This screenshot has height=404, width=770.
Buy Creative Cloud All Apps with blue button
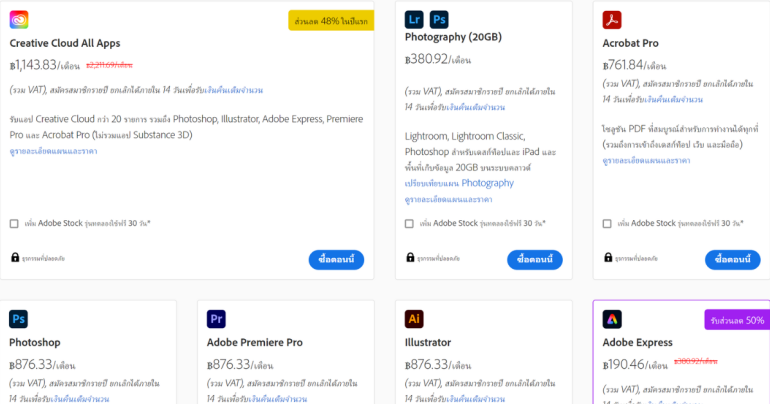click(336, 260)
